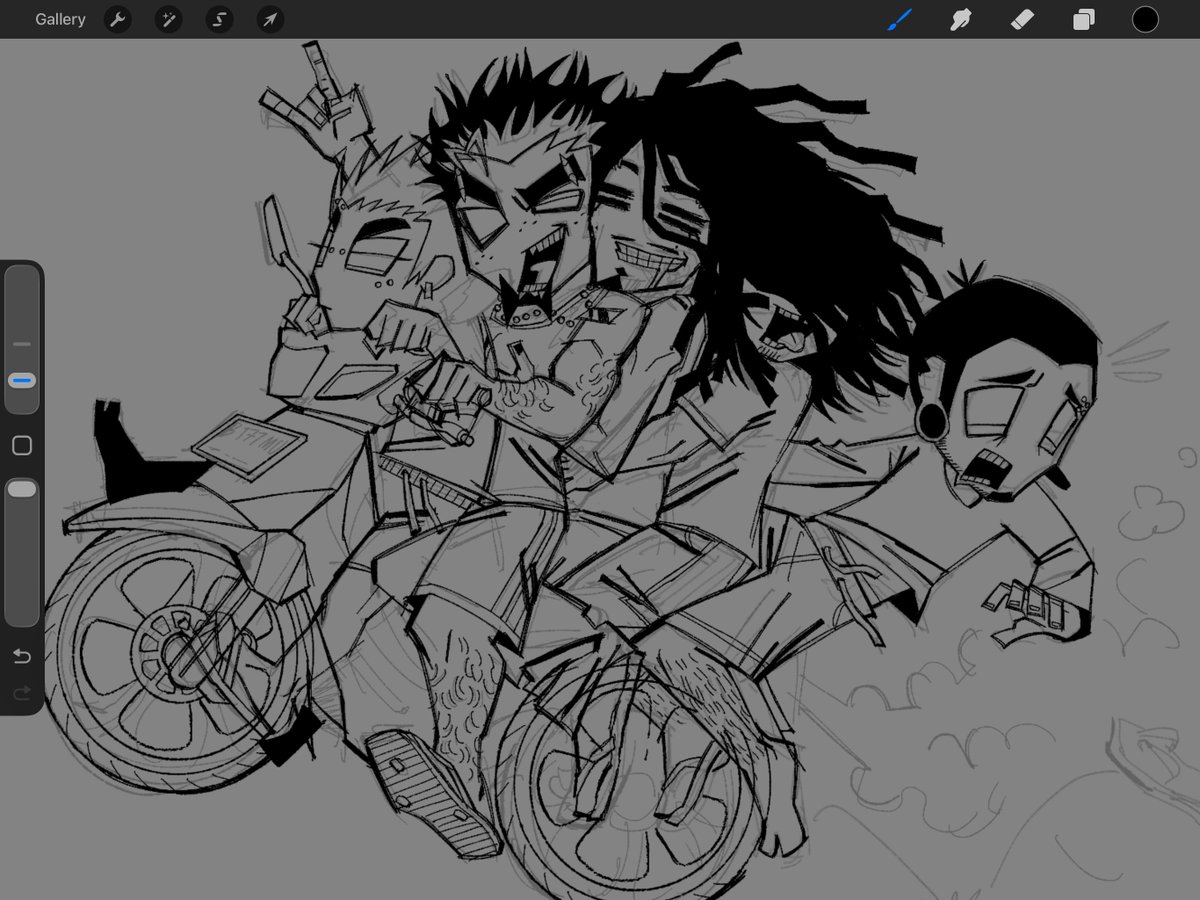Open the Layers panel
The height and width of the screenshot is (900, 1200).
tap(1084, 19)
